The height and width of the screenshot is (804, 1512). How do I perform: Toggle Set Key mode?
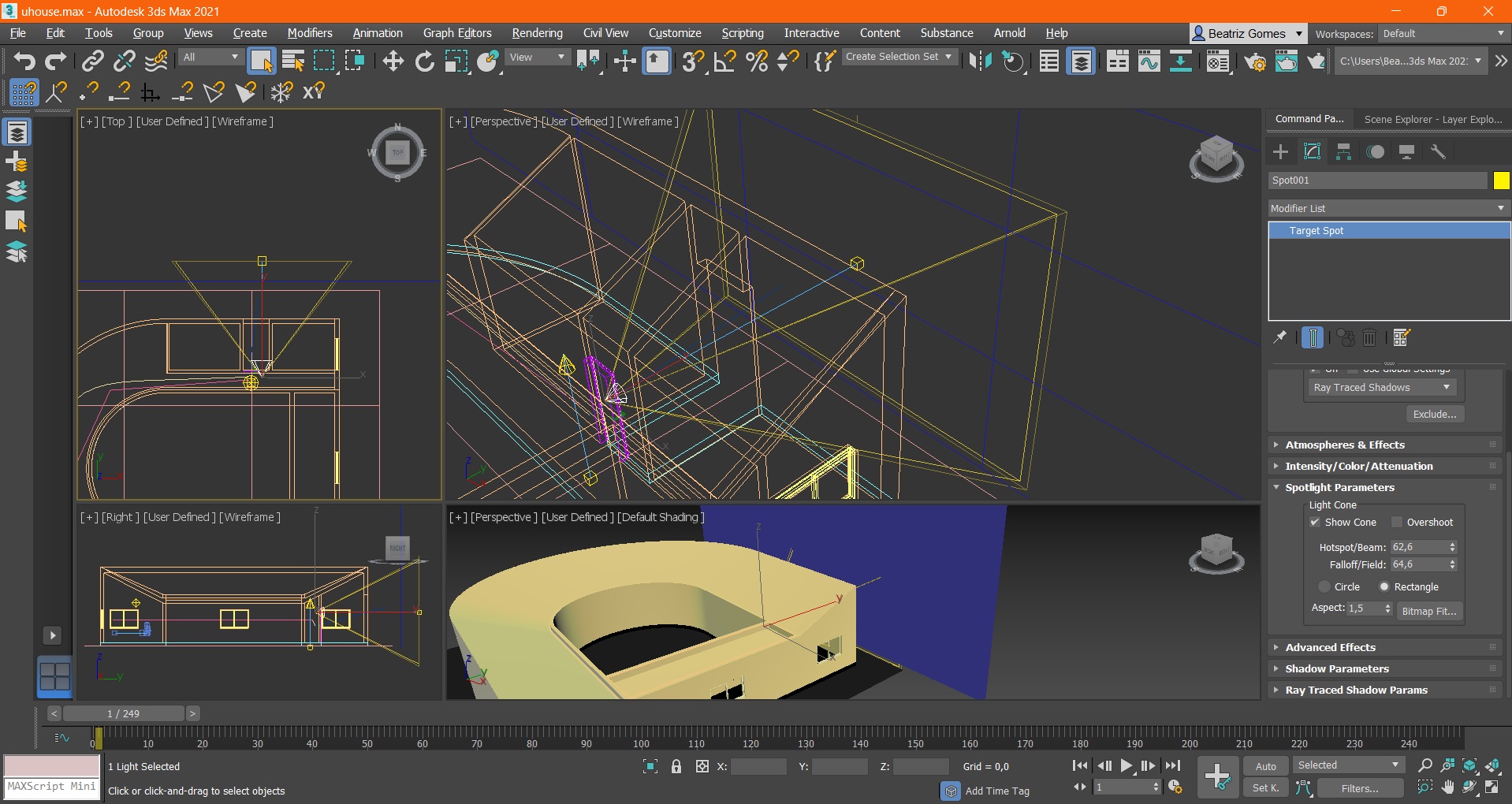point(1265,787)
